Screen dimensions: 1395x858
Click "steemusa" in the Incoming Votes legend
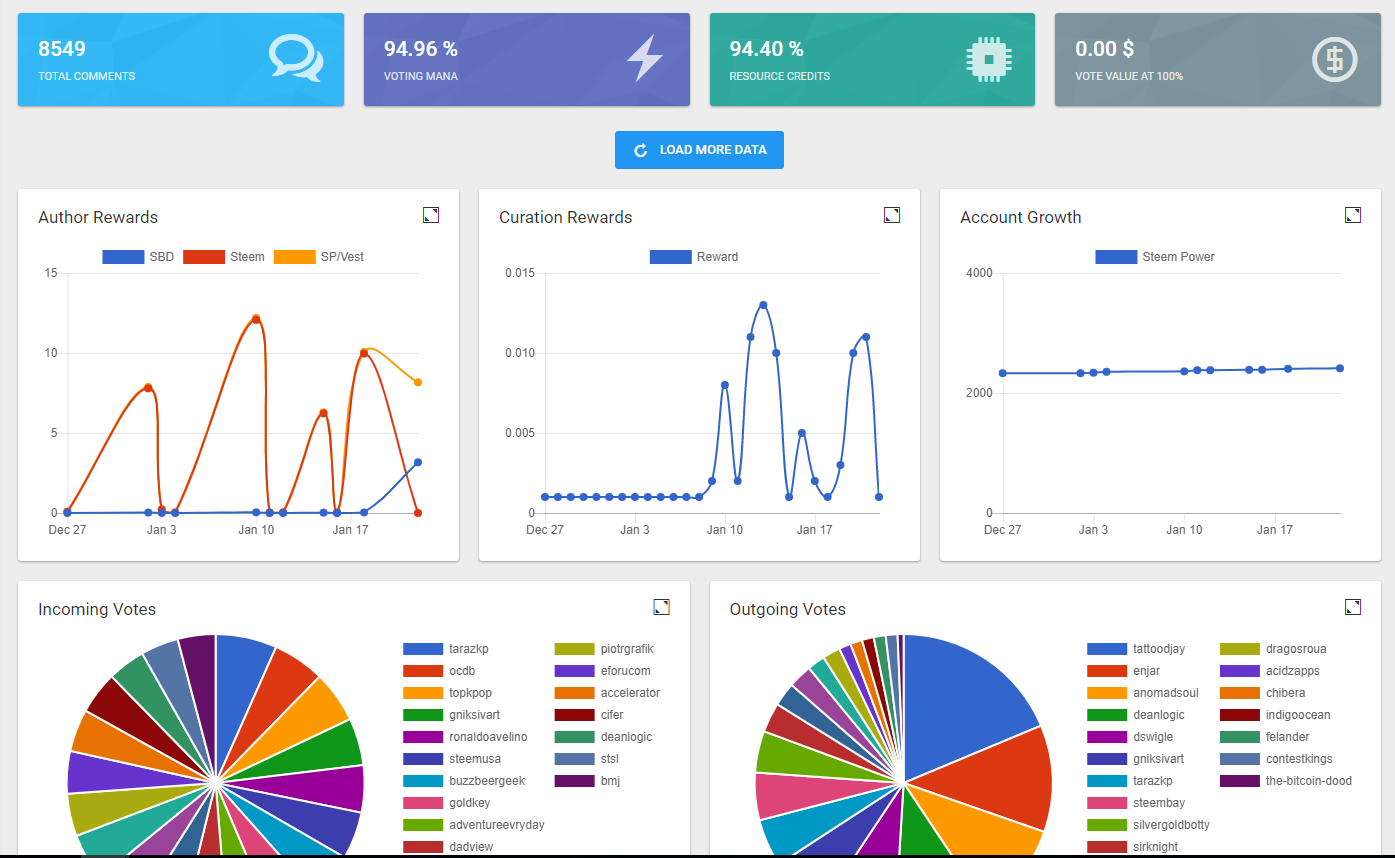point(475,759)
